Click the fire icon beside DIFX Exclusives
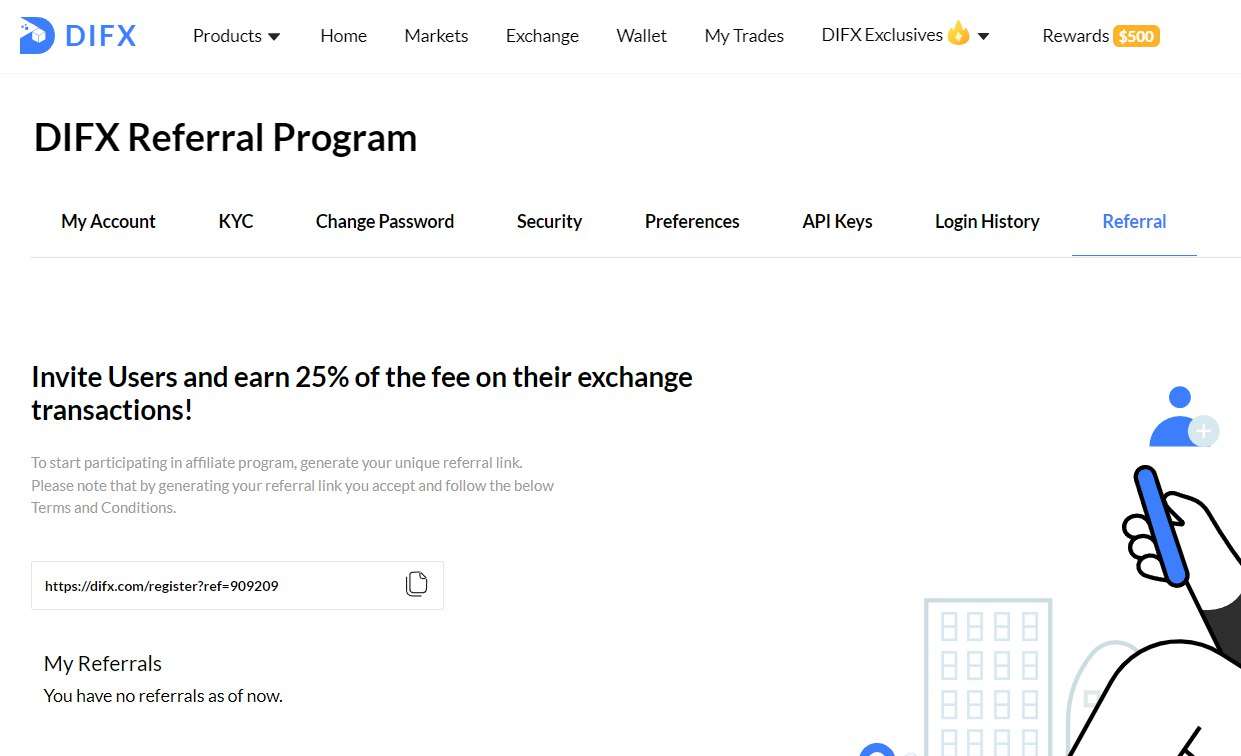 point(958,34)
